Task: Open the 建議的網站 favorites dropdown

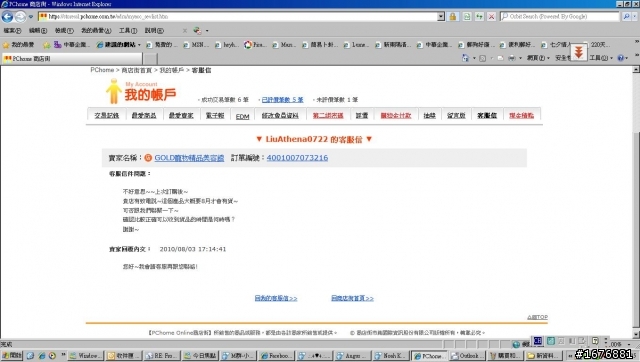Action: pos(118,44)
